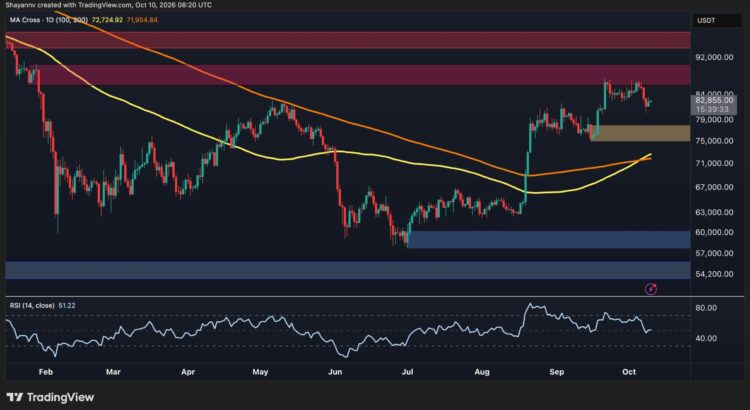Click the TradingView logo
The height and width of the screenshot is (410, 750).
pyautogui.click(x=51, y=397)
